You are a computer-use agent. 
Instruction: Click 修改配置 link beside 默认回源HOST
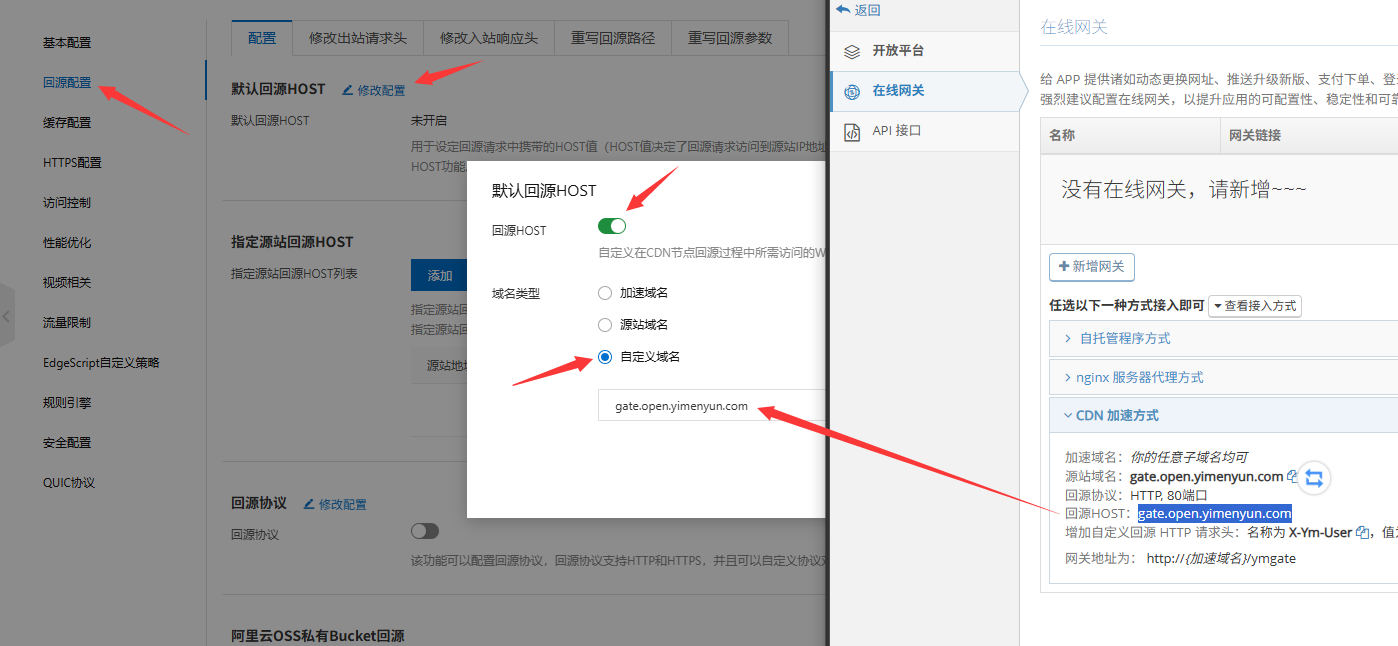click(374, 90)
